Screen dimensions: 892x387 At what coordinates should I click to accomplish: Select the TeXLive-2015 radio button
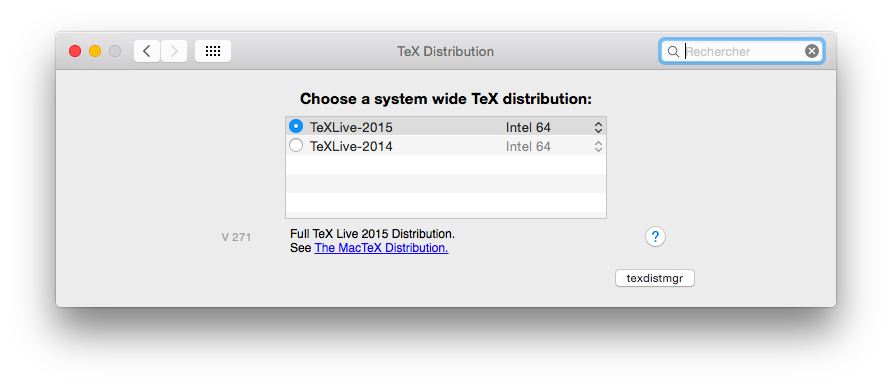coord(296,126)
